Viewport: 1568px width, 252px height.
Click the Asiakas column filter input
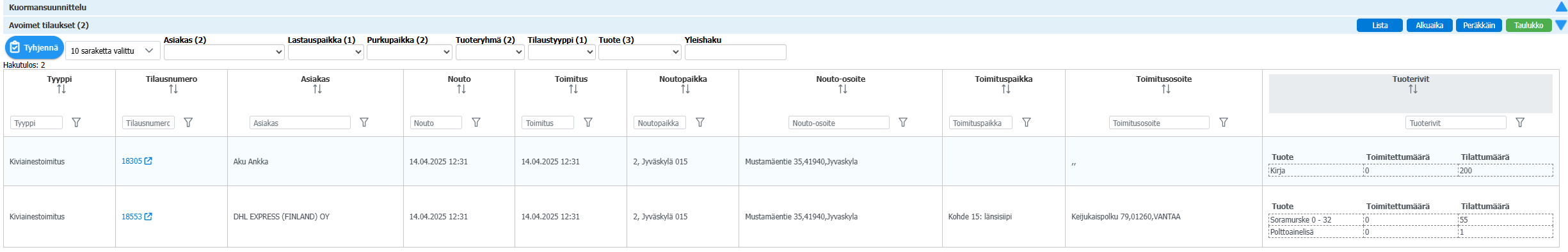tap(300, 123)
